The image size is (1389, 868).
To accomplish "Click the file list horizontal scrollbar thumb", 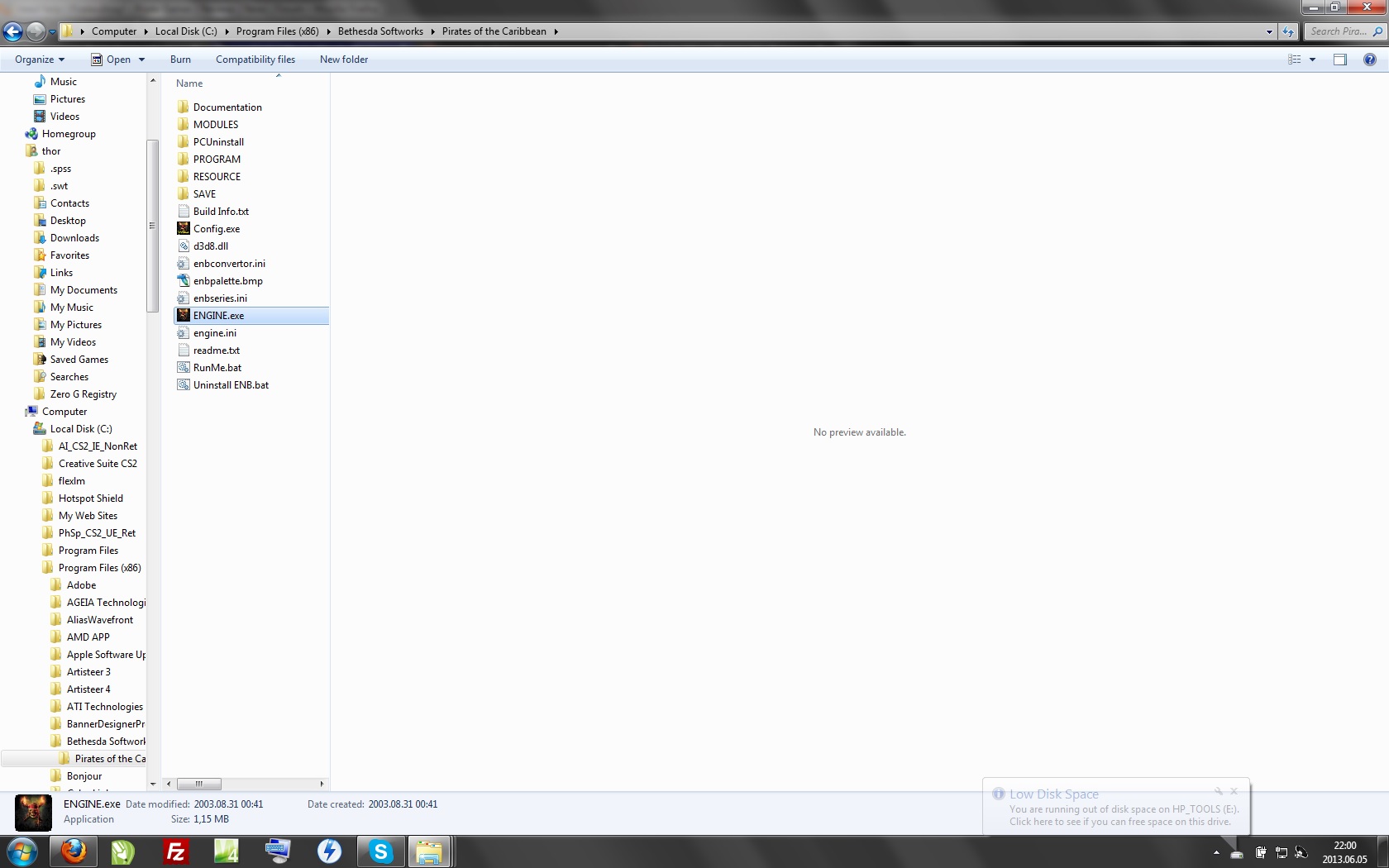I will pyautogui.click(x=198, y=784).
